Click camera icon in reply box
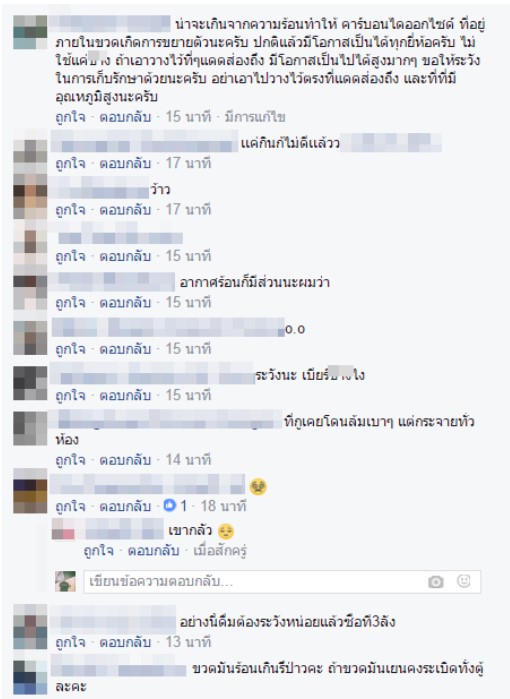This screenshot has height=699, width=510. [x=436, y=582]
